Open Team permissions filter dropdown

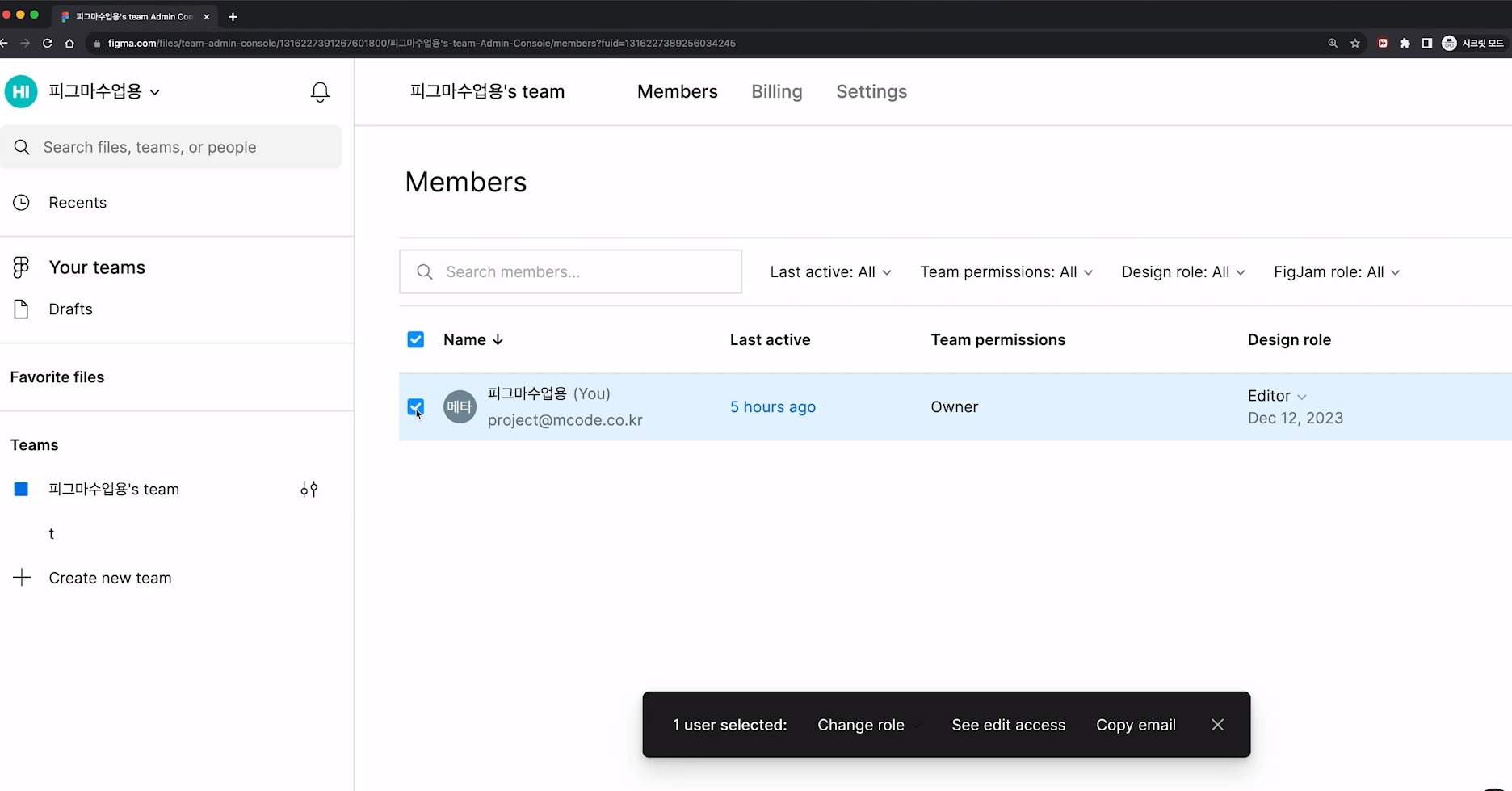tap(1006, 272)
